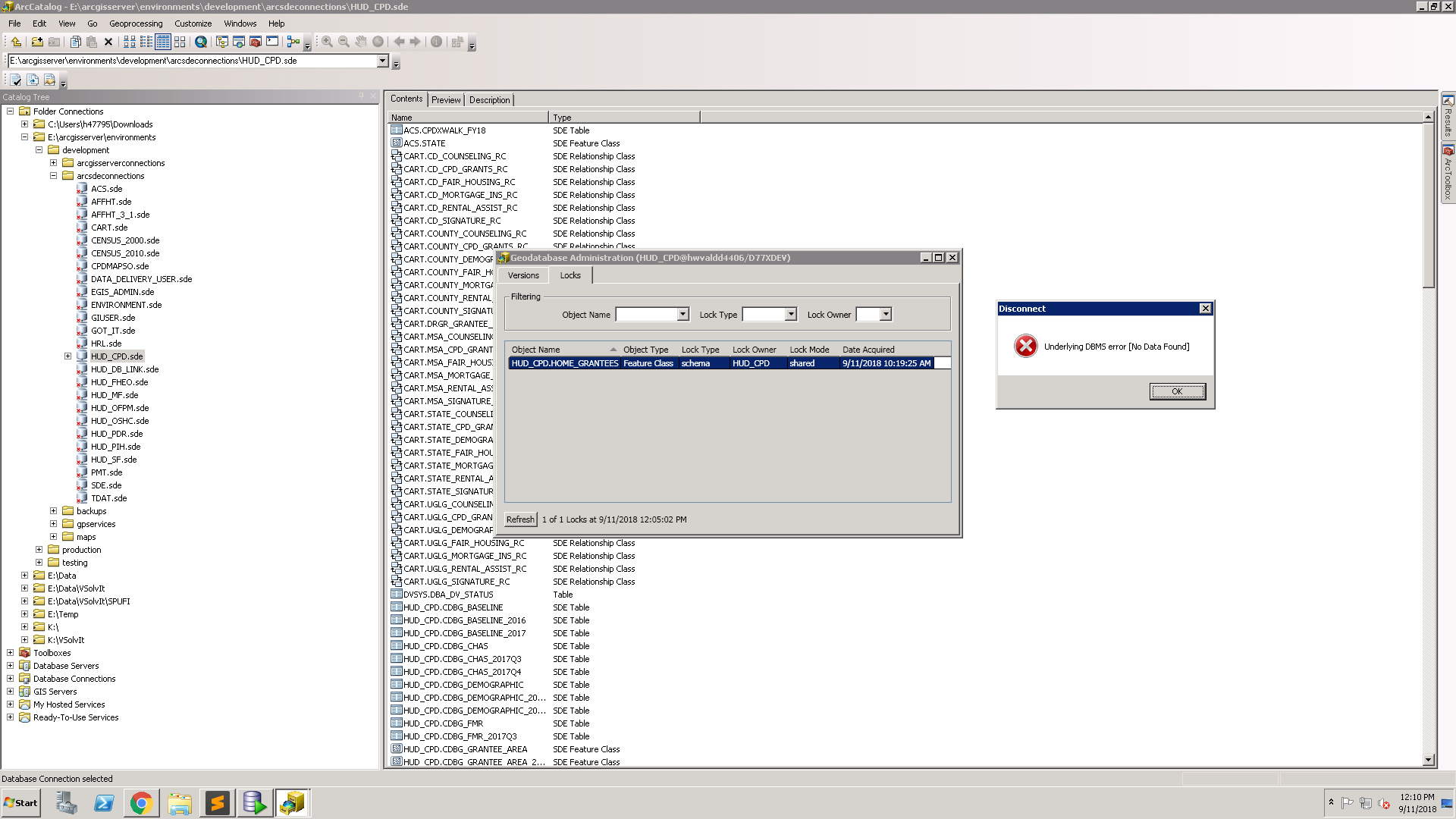
Task: Launch Windows PowerShell from the taskbar
Action: pyautogui.click(x=104, y=803)
